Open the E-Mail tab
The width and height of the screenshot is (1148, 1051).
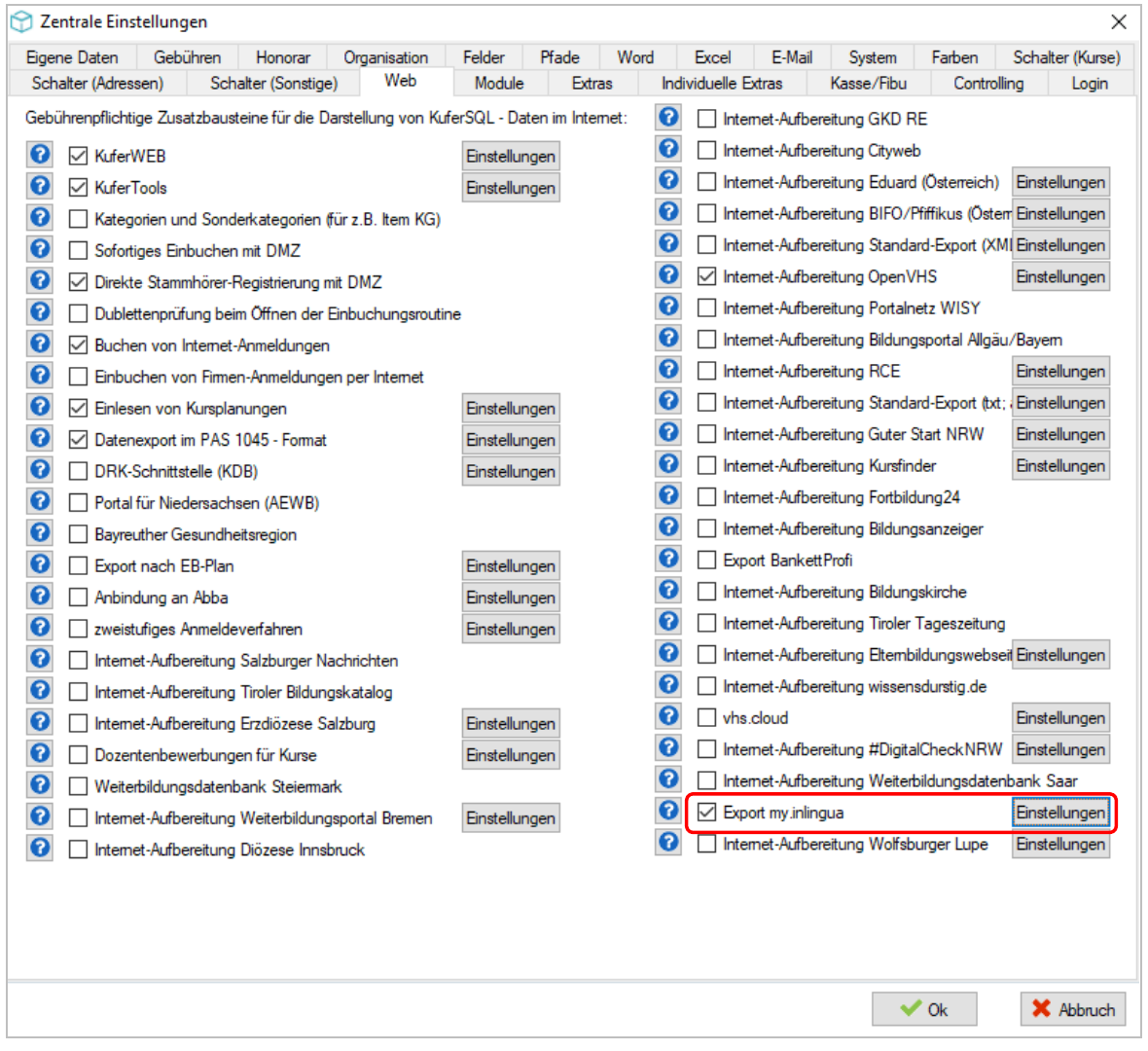(792, 57)
